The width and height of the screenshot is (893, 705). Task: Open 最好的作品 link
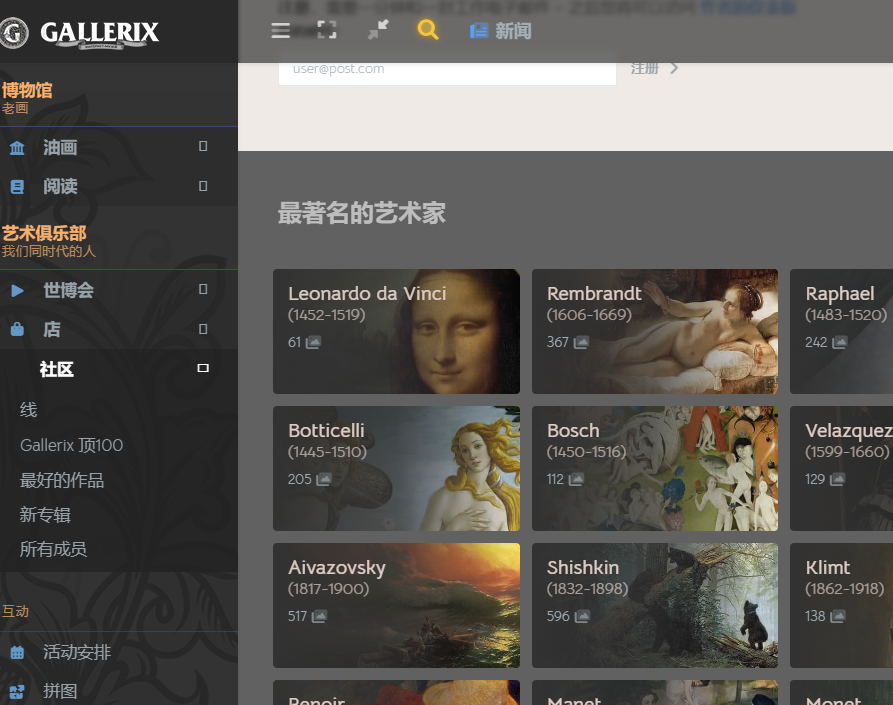coord(62,480)
